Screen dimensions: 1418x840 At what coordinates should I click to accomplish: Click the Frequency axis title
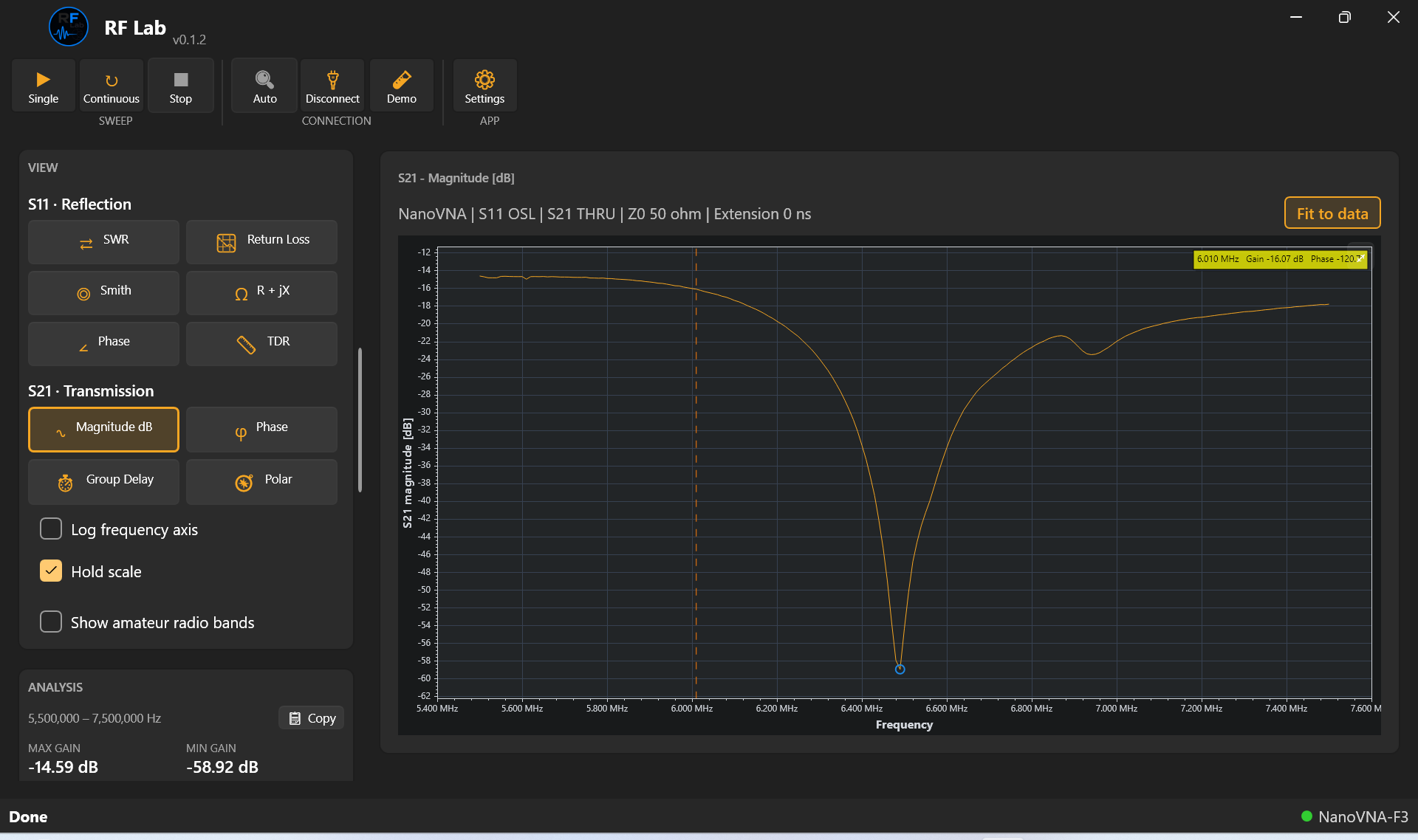point(904,724)
